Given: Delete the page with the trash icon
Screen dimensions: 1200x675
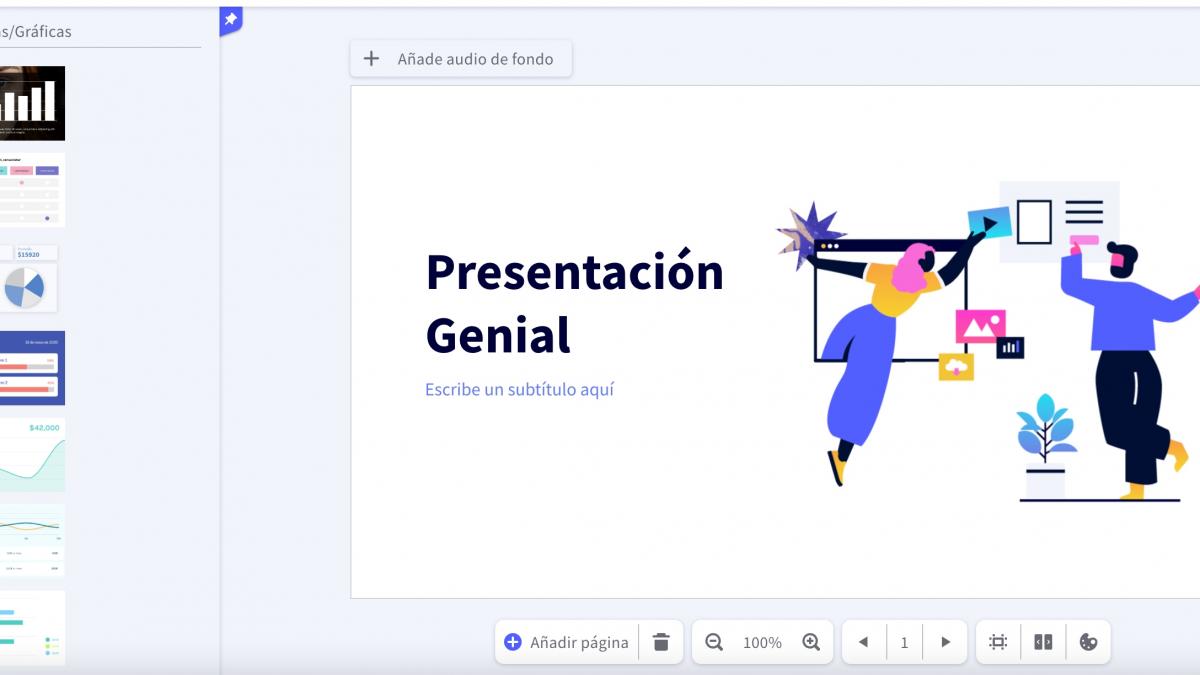Looking at the screenshot, I should tap(661, 642).
